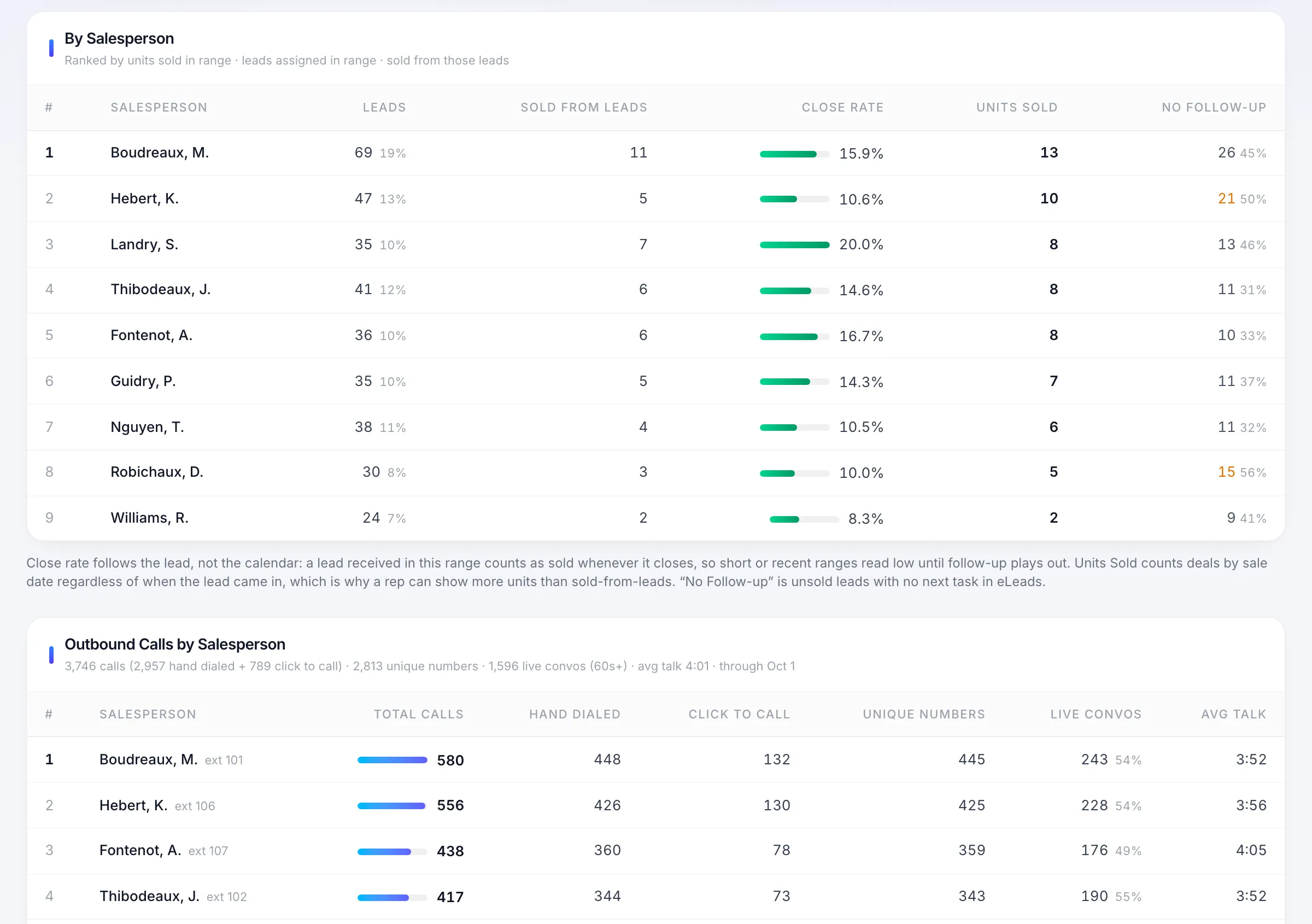Click the 15.9% close rate bar for Boudreaux
Viewport: 1312px width, 924px height.
(x=794, y=154)
